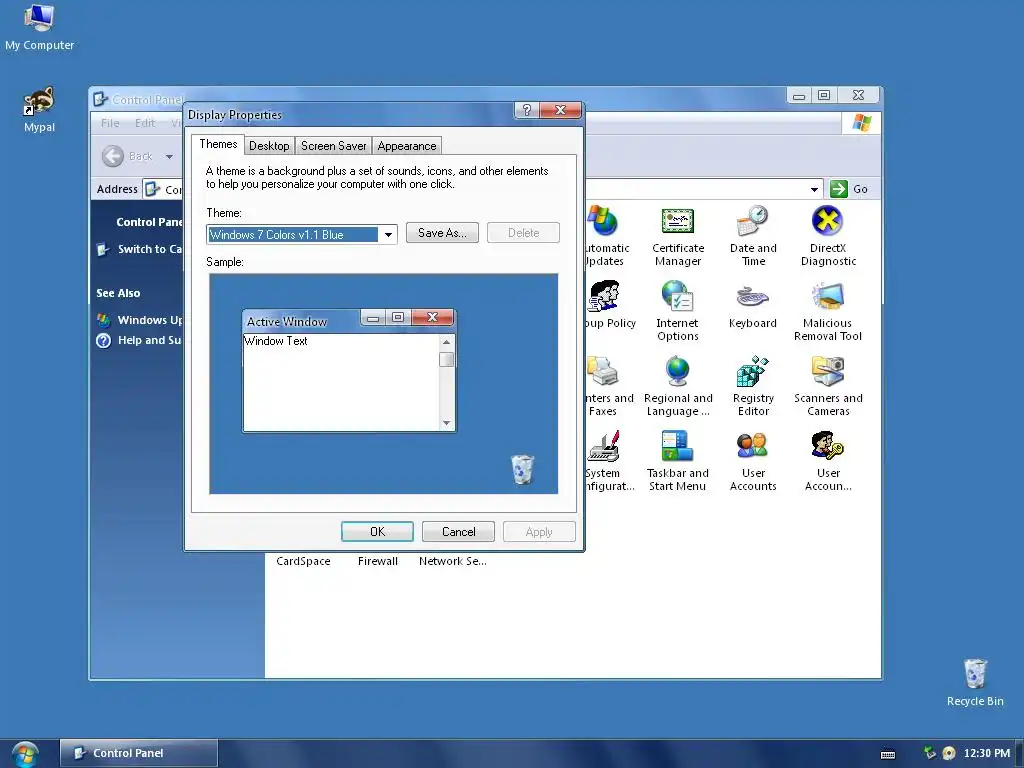Click the Address bar field
The image size is (1024, 768).
click(x=483, y=189)
